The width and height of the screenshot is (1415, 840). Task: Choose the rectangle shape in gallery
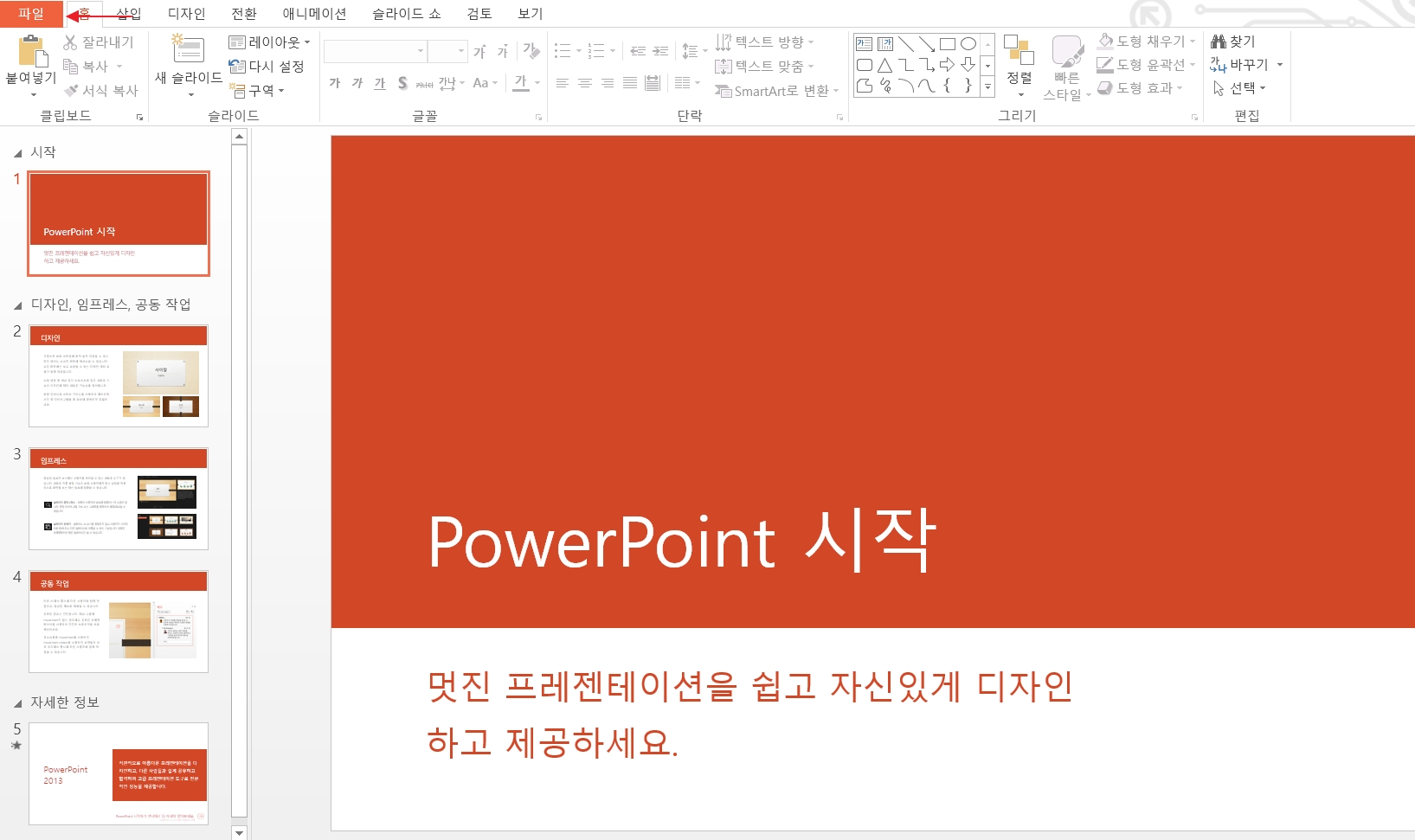(x=947, y=44)
